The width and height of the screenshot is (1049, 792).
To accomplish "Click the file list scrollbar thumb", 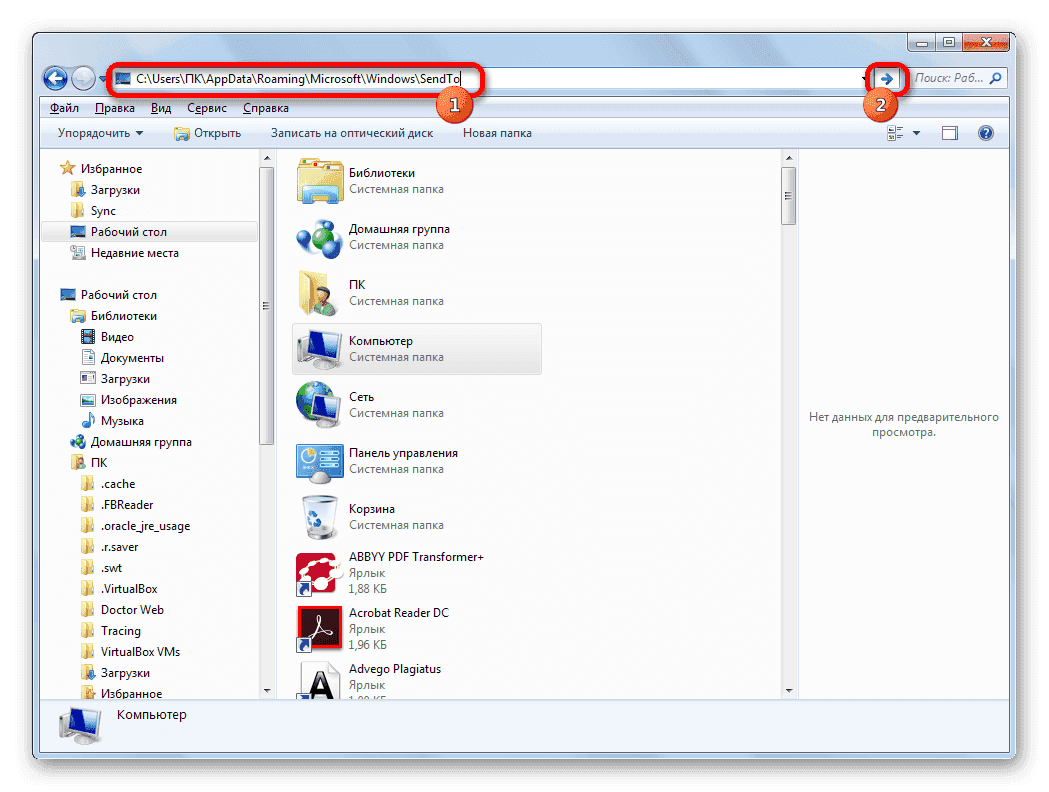I will coord(789,196).
